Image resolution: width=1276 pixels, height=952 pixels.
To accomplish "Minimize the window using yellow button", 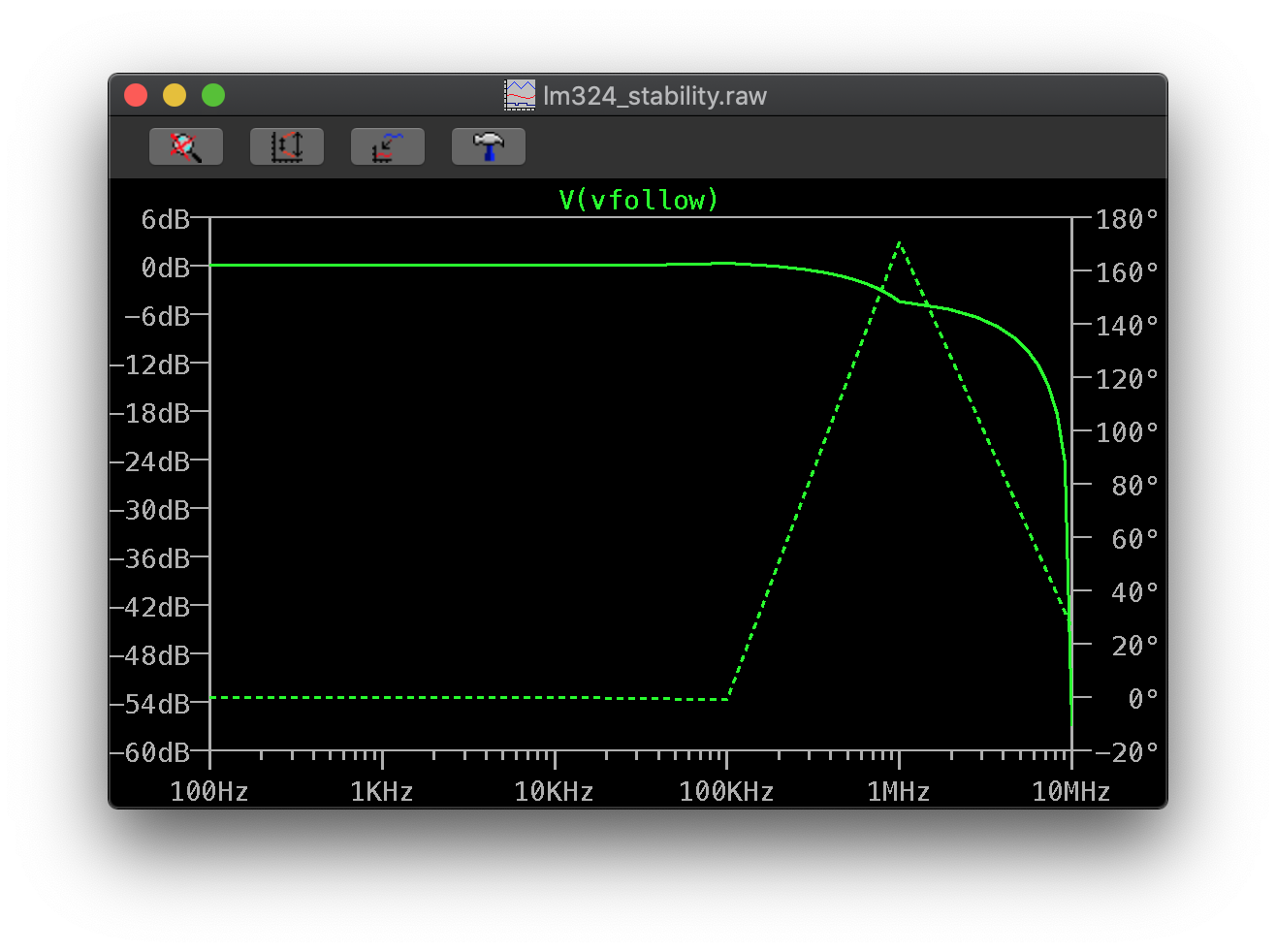I will coord(175,95).
